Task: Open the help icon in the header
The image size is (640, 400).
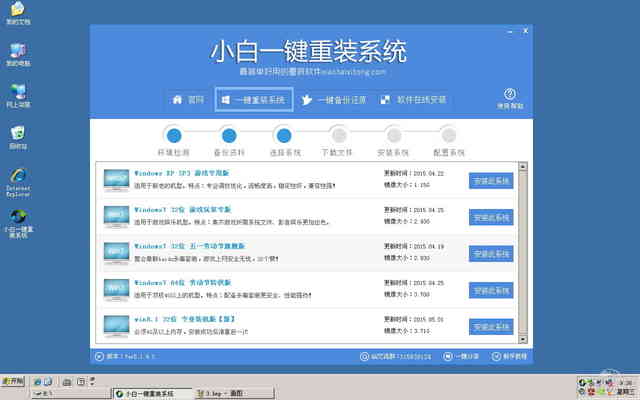Action: pyautogui.click(x=509, y=94)
